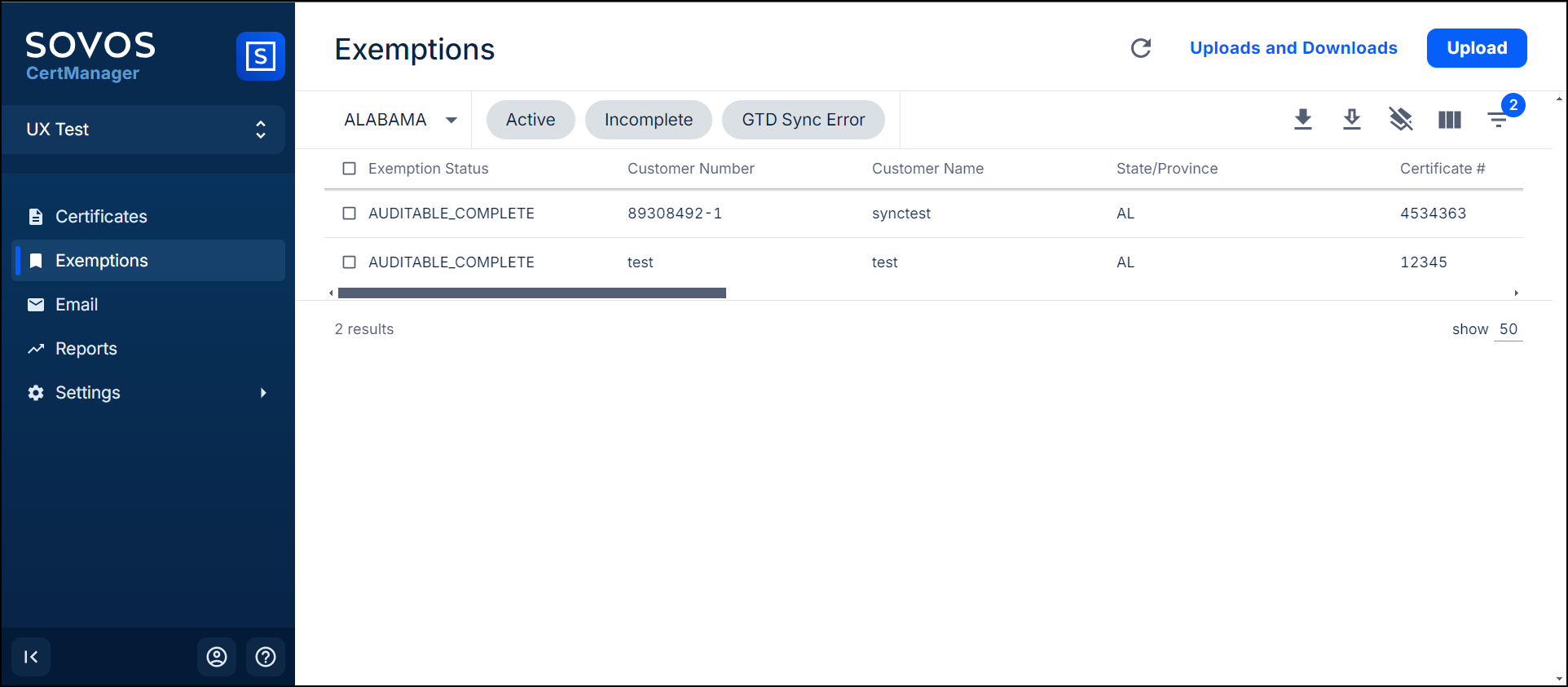The height and width of the screenshot is (687, 1568).
Task: Check the row with certificate 12345
Action: (x=350, y=262)
